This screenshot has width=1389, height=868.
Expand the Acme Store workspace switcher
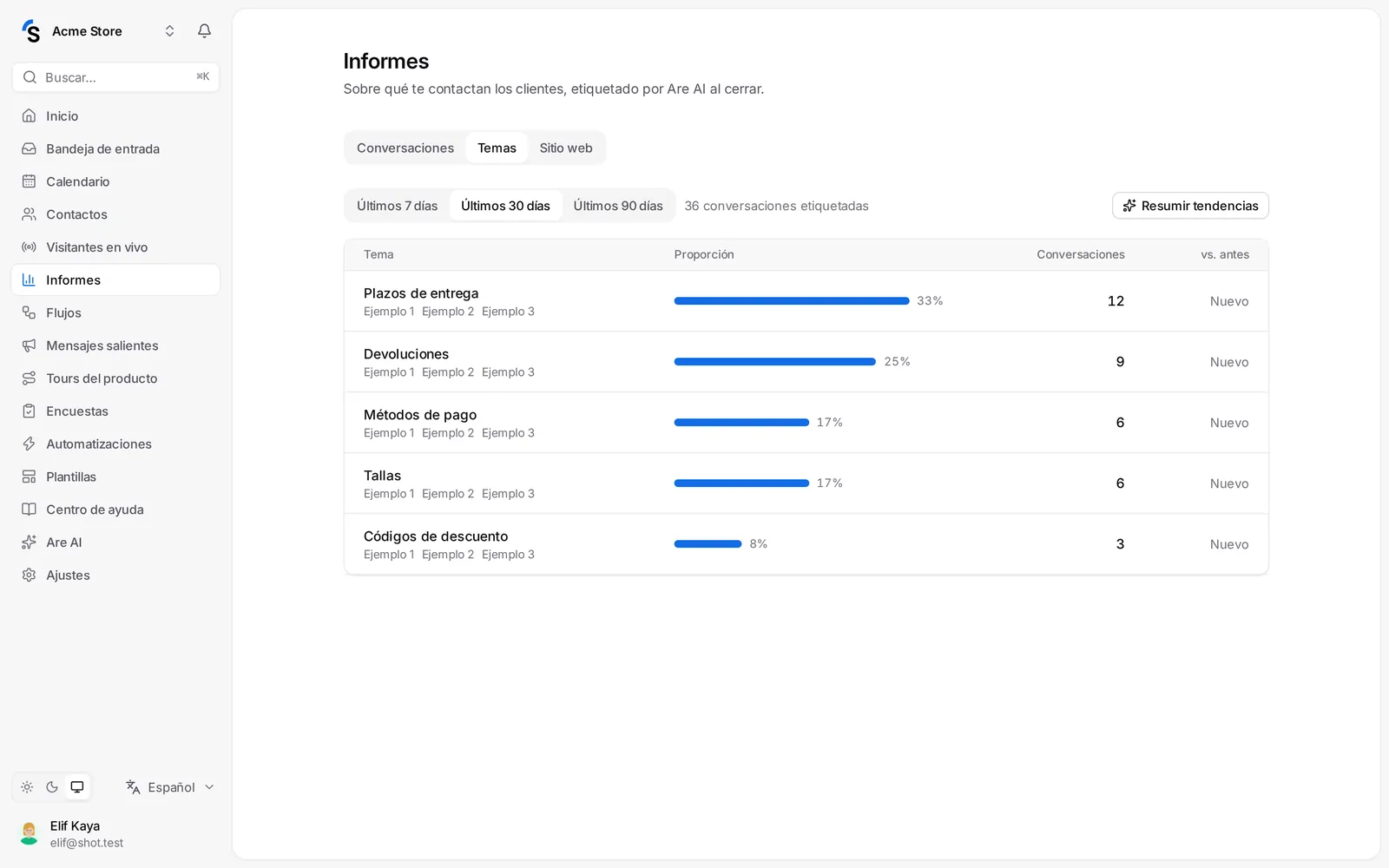[x=169, y=31]
